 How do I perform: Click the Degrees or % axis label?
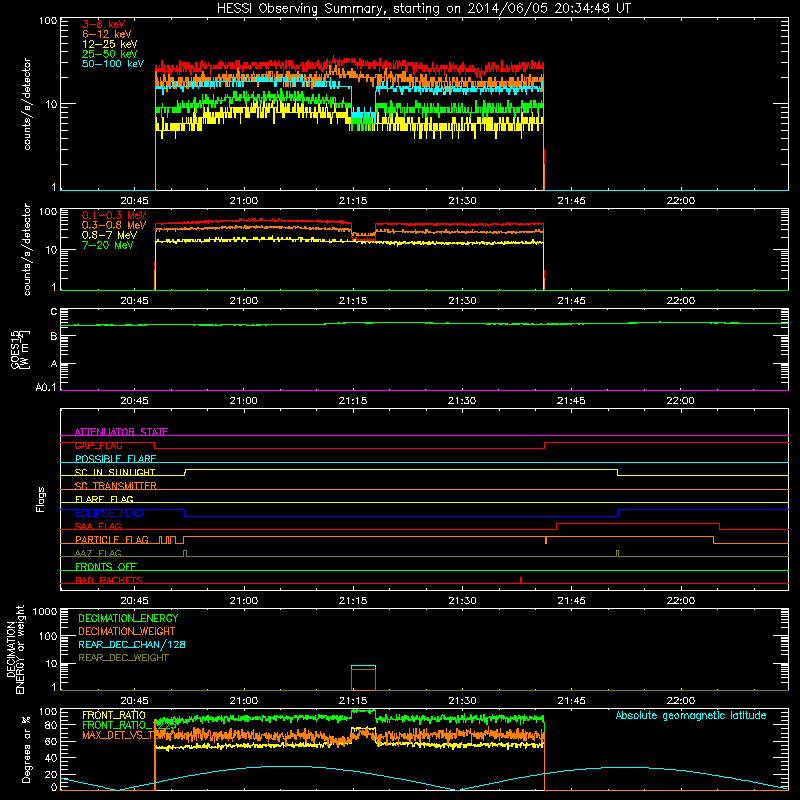pyautogui.click(x=26, y=749)
